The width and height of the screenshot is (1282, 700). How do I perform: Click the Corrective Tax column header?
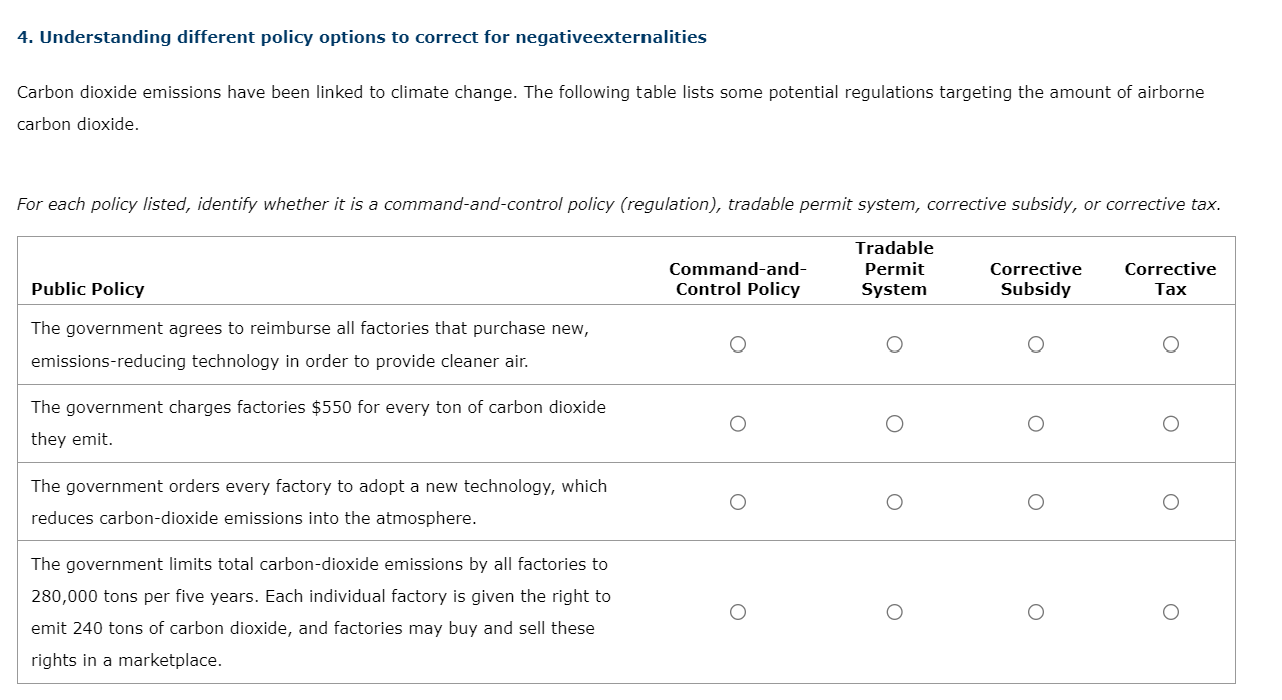(x=1171, y=279)
